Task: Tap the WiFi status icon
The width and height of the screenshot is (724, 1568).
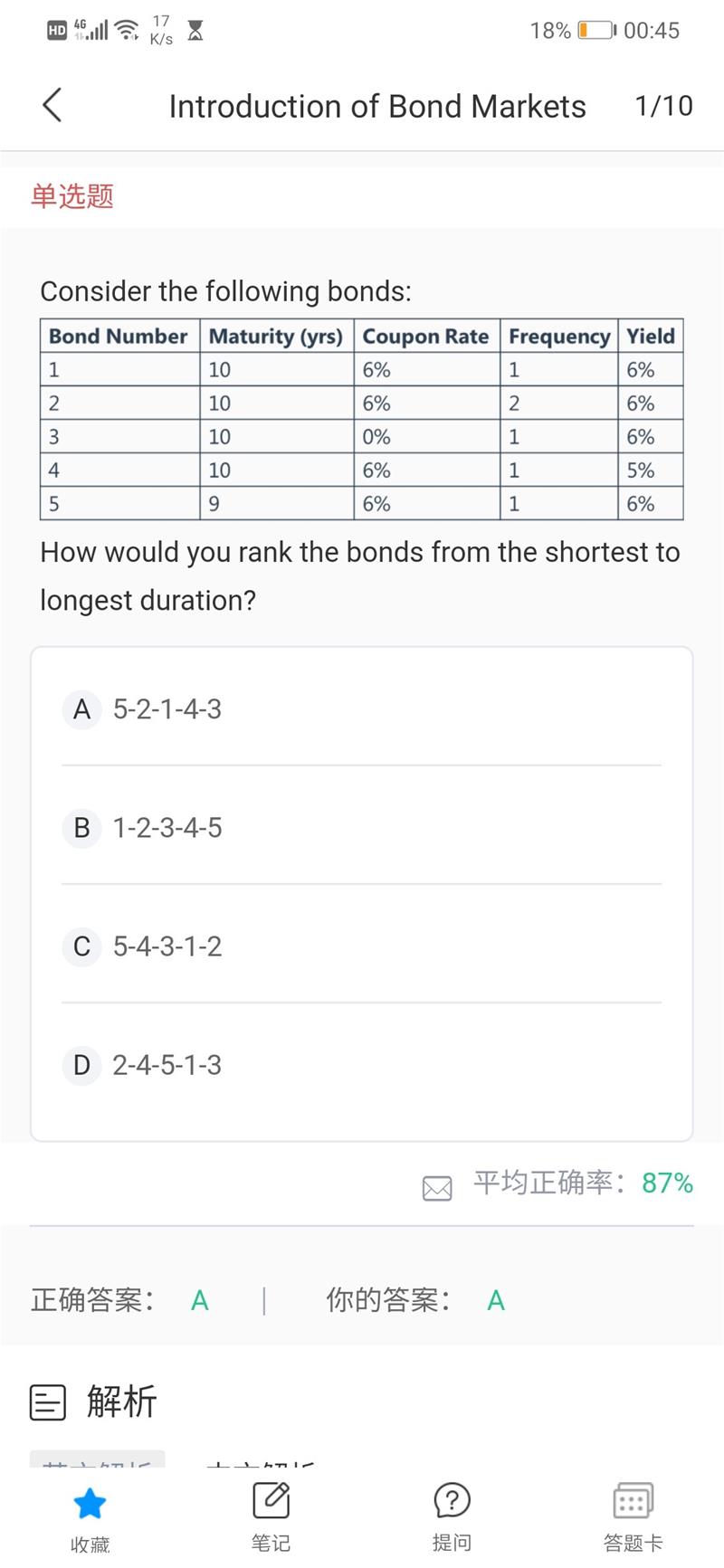Action: tap(129, 30)
